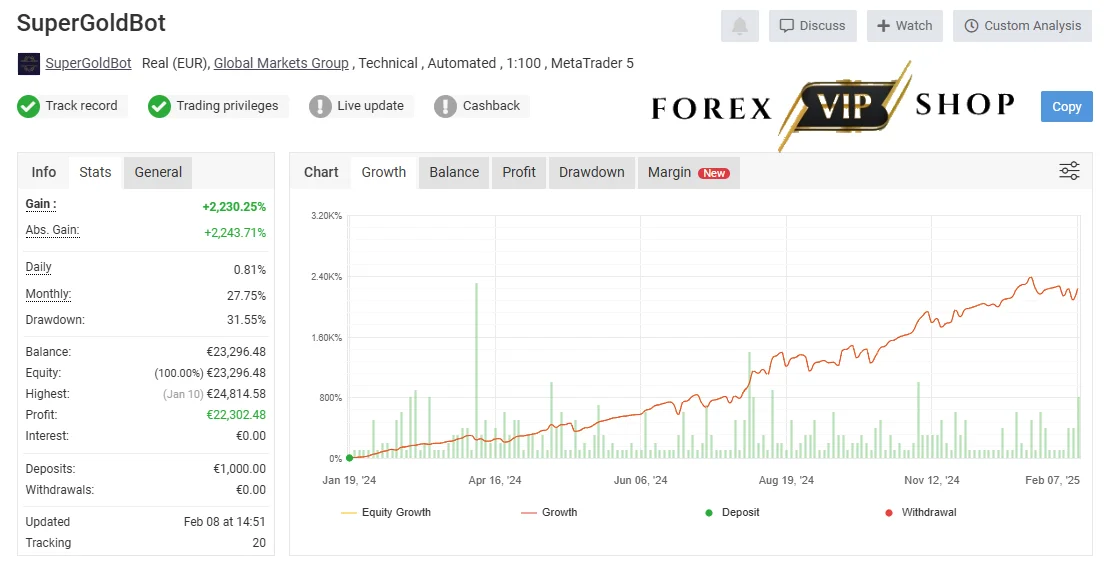The image size is (1111, 576).
Task: Toggle Withdrawal legend marker
Action: 920,512
